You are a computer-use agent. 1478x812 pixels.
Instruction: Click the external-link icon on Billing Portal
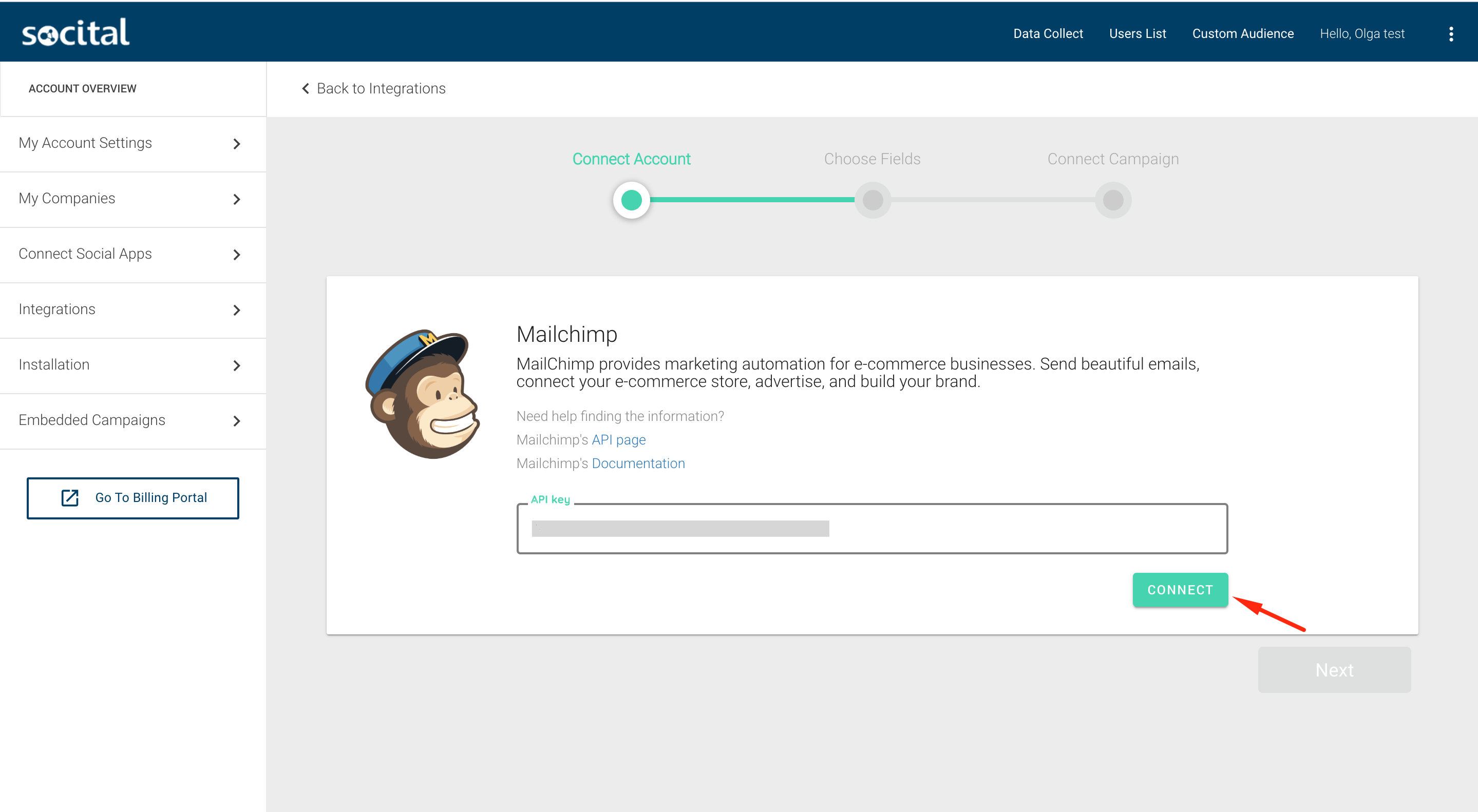70,498
